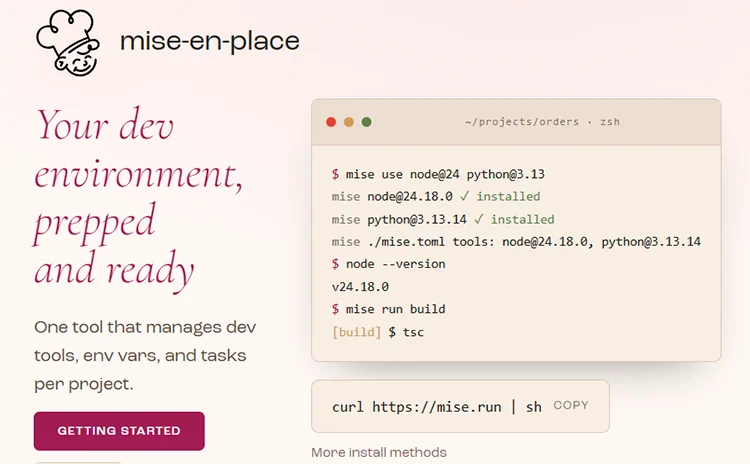750x464 pixels.
Task: Select the 'One tool that manages dev' paragraph
Action: [145, 355]
